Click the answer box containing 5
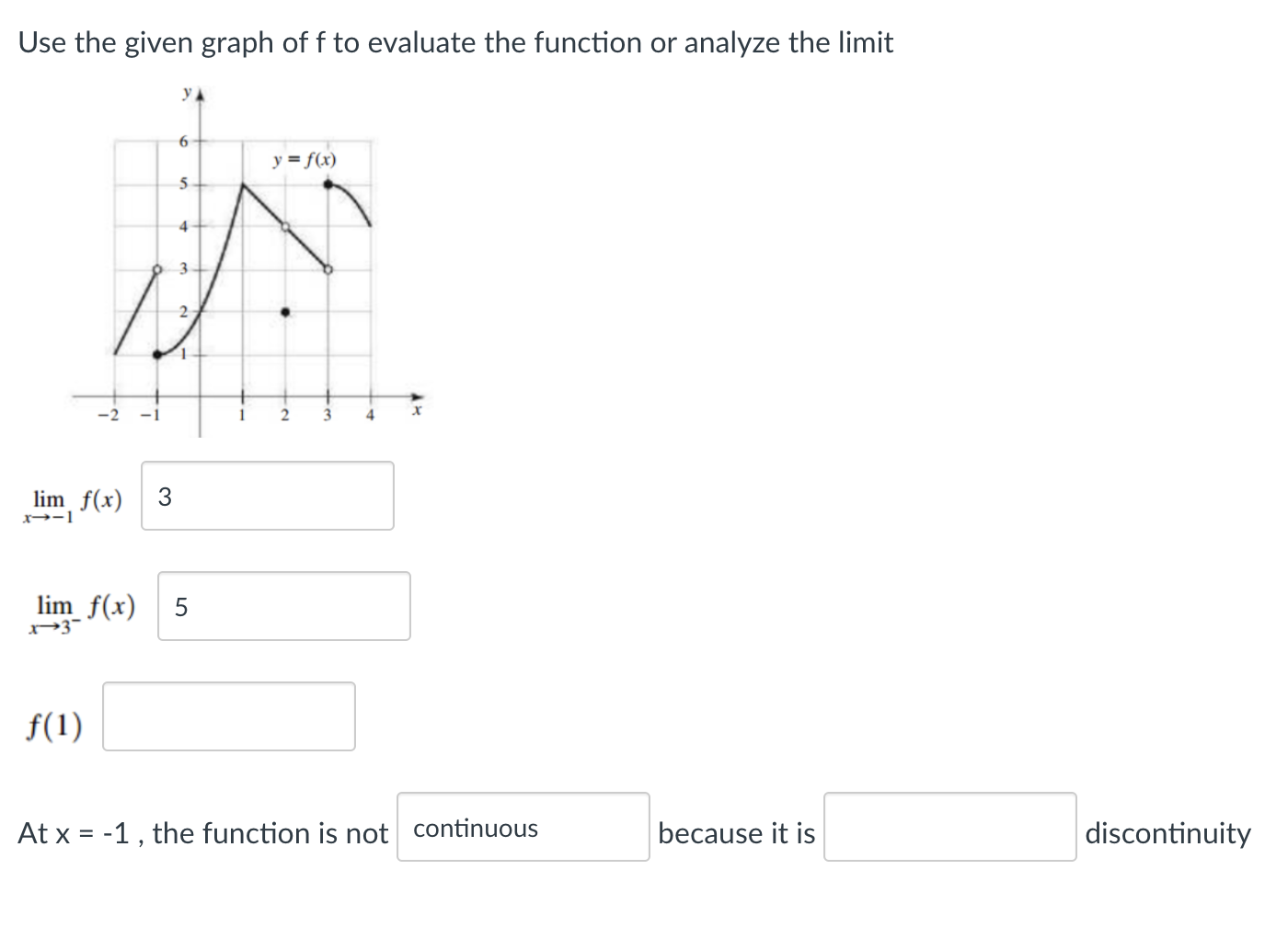This screenshot has height=950, width=1288. pyautogui.click(x=283, y=605)
